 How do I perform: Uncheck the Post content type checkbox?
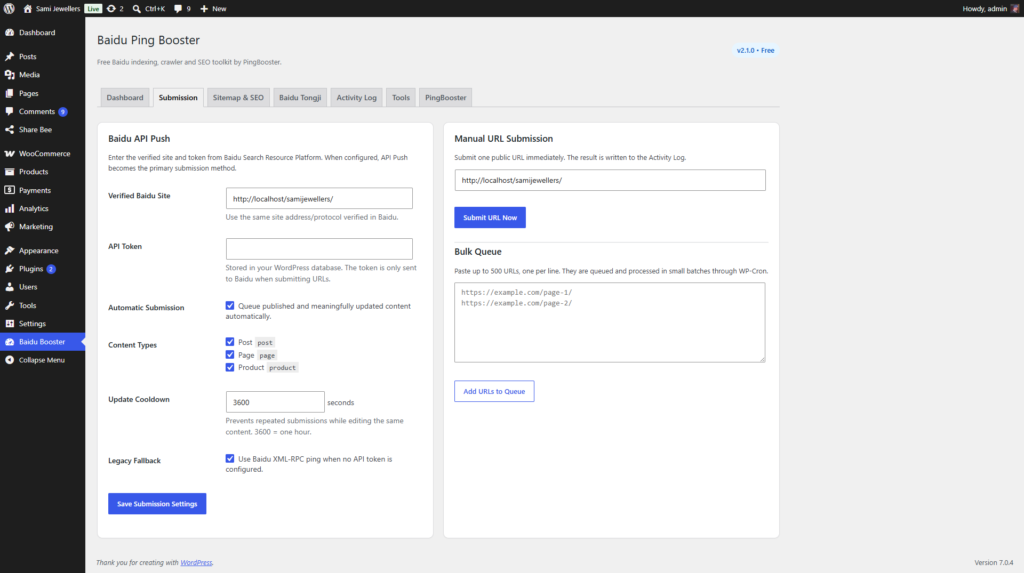[x=230, y=342]
